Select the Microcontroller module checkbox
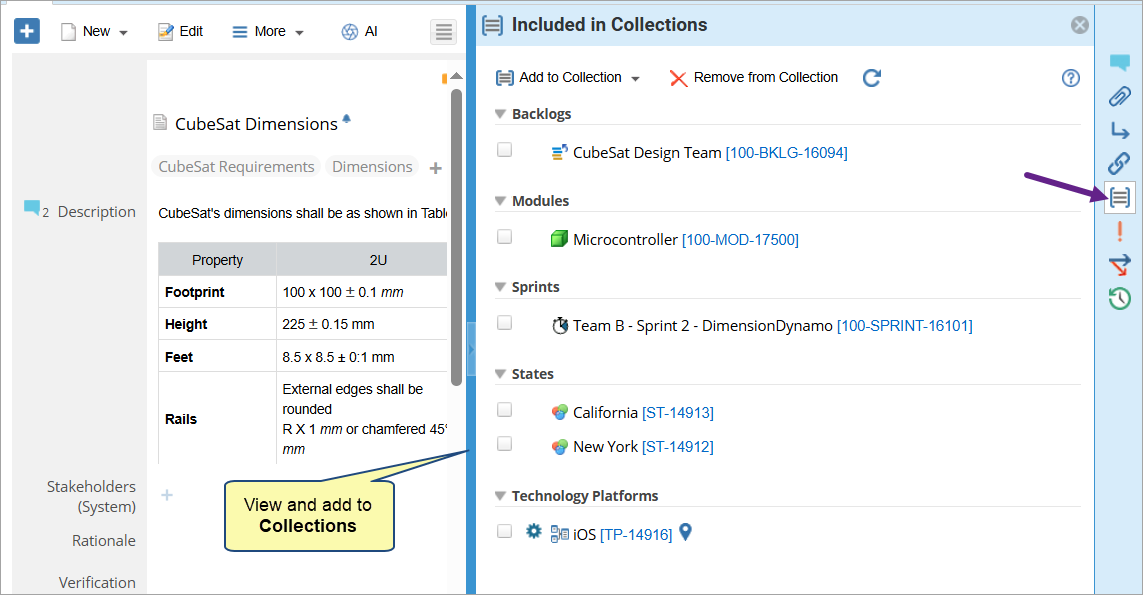Image resolution: width=1143 pixels, height=595 pixels. (505, 237)
